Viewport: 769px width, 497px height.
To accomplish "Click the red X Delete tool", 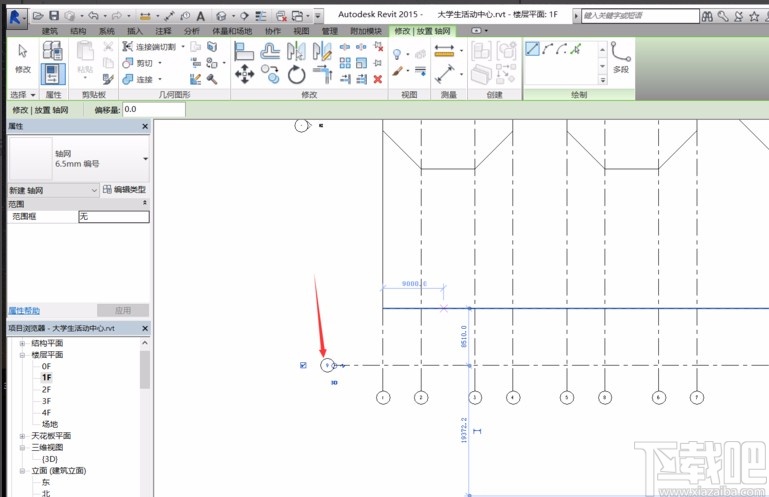I will point(378,79).
